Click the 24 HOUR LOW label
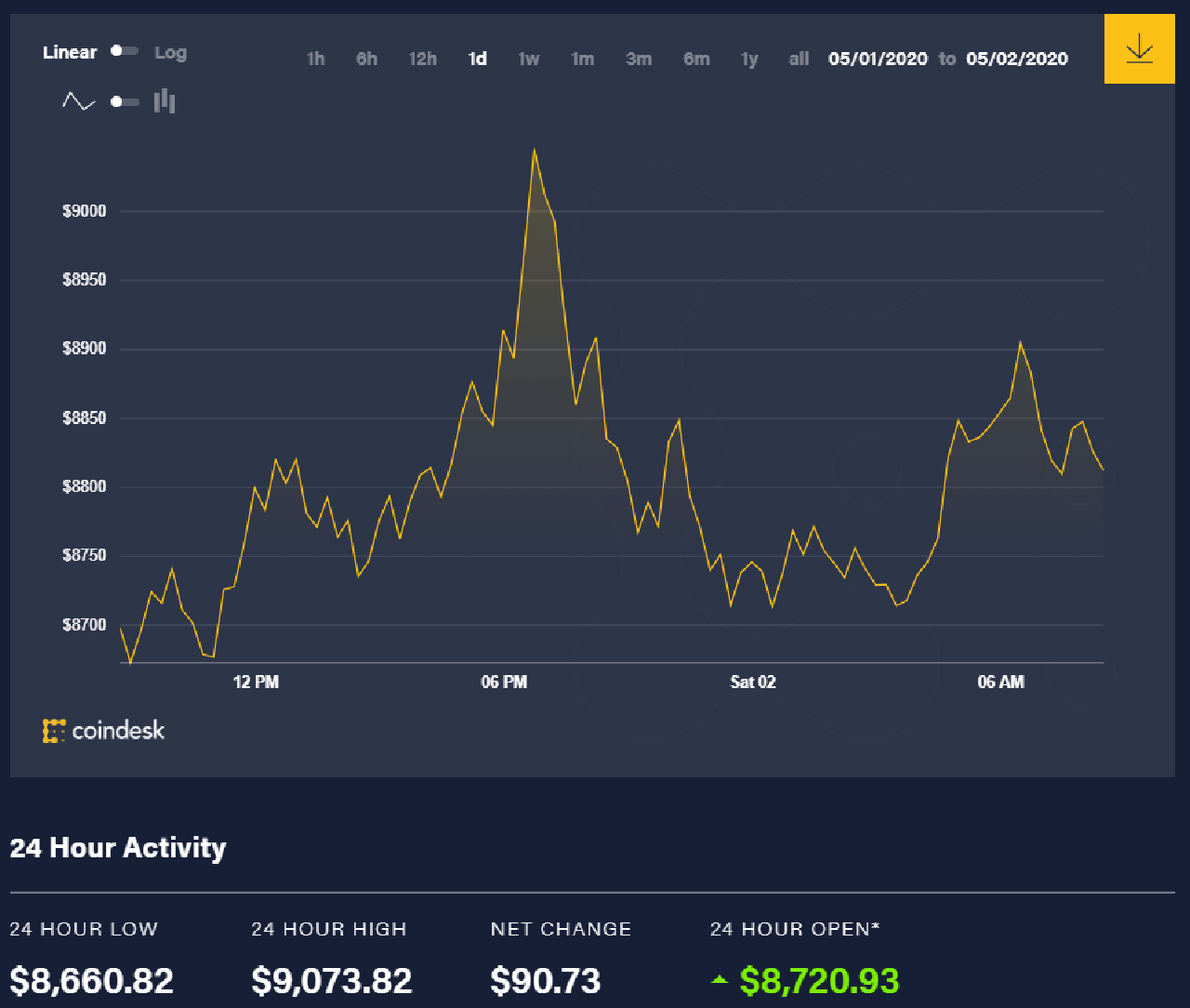This screenshot has width=1190, height=1008. coord(84,929)
